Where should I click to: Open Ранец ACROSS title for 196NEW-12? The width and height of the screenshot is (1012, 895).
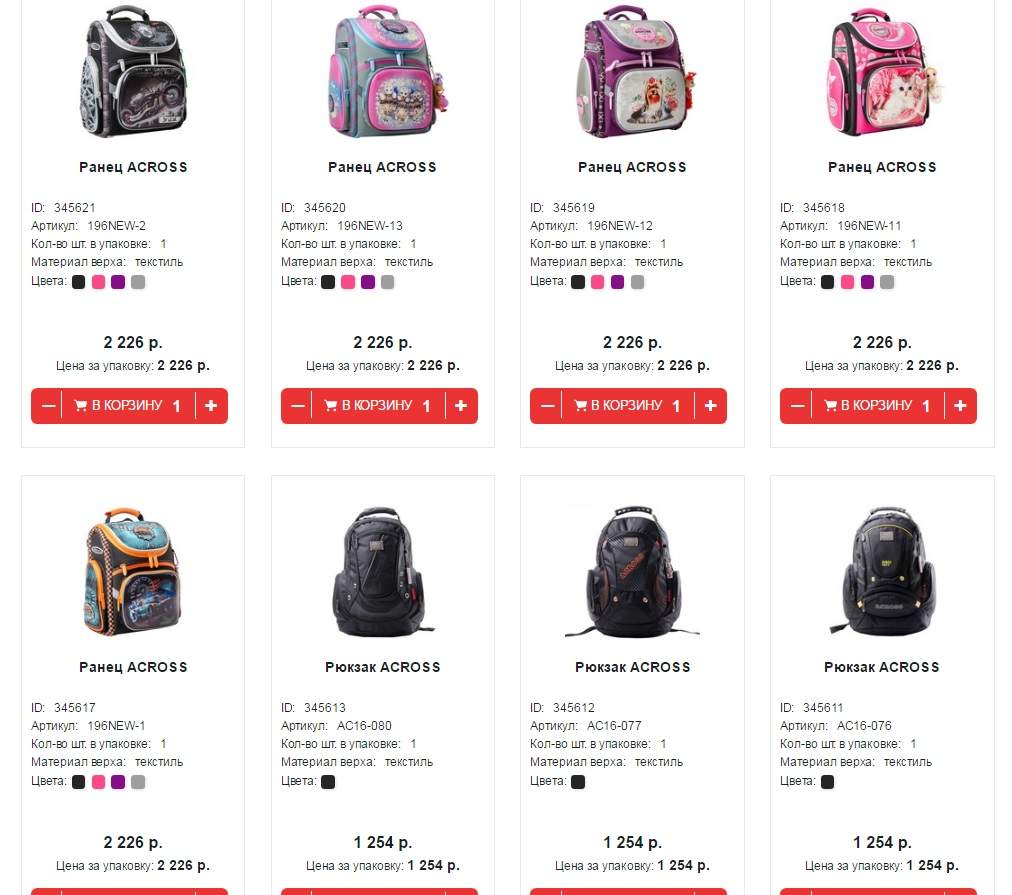[632, 167]
